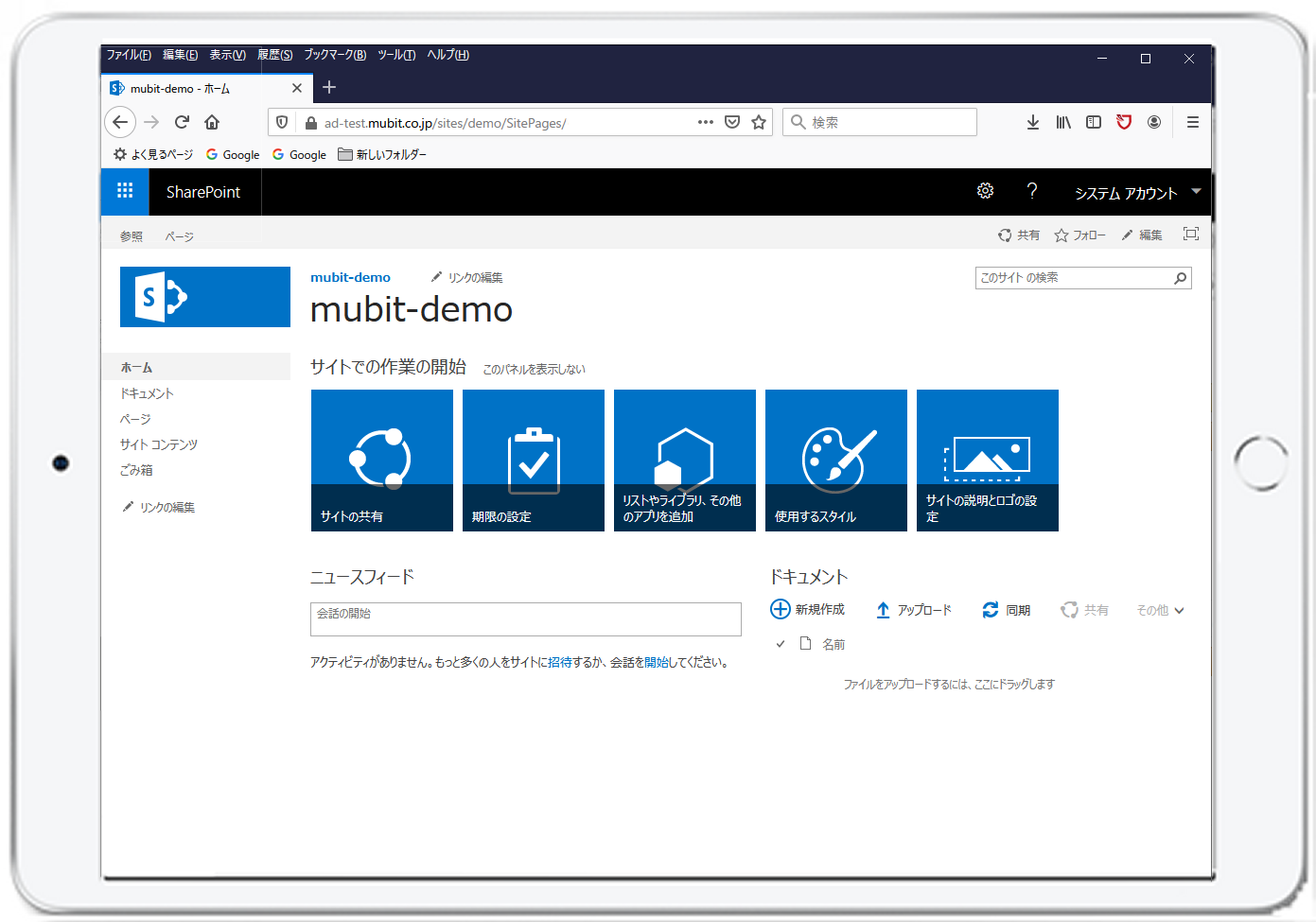Save page to Pocket
Viewport: 1316px width, 922px height.
732,122
